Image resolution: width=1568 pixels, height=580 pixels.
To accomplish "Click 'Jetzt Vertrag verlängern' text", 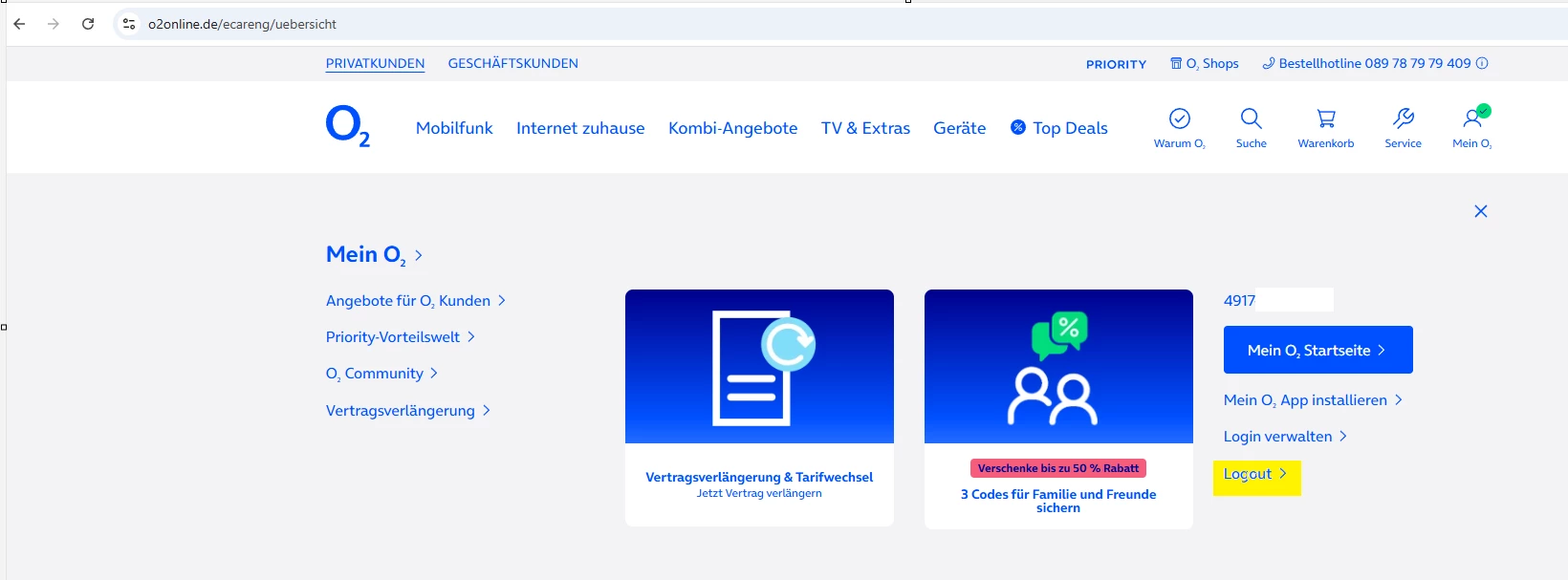I will 759,493.
